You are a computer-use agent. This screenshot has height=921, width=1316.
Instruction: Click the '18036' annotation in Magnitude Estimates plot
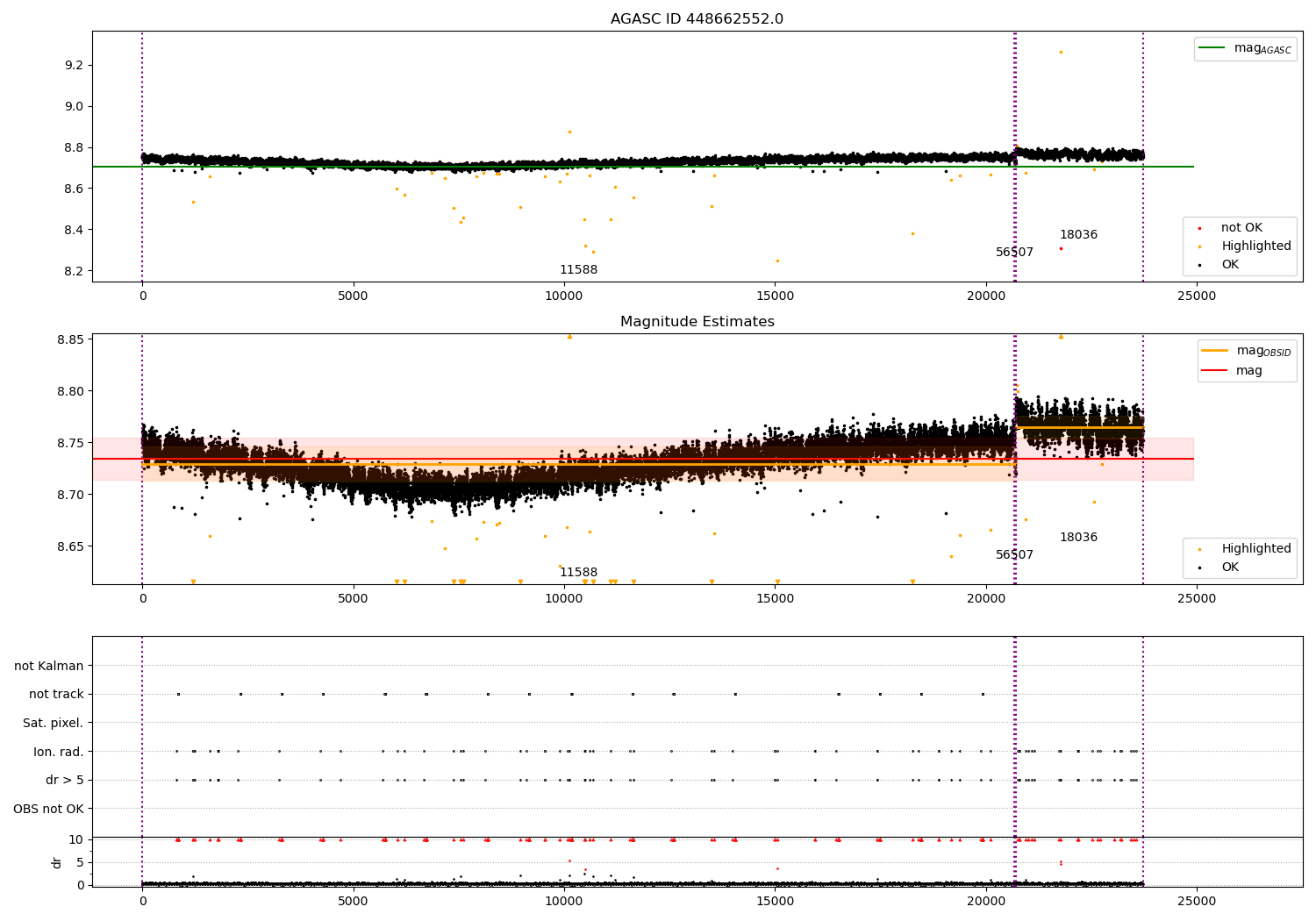[1078, 538]
